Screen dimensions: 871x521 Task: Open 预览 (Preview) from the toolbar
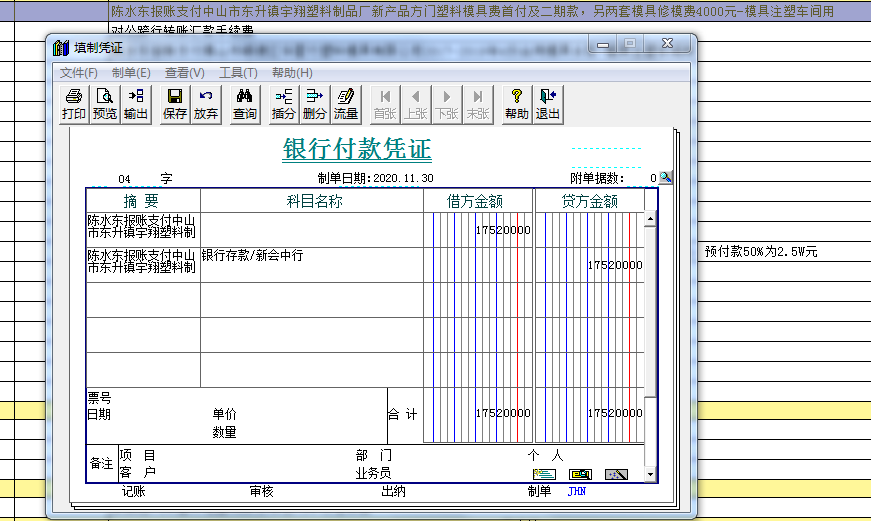(x=104, y=104)
